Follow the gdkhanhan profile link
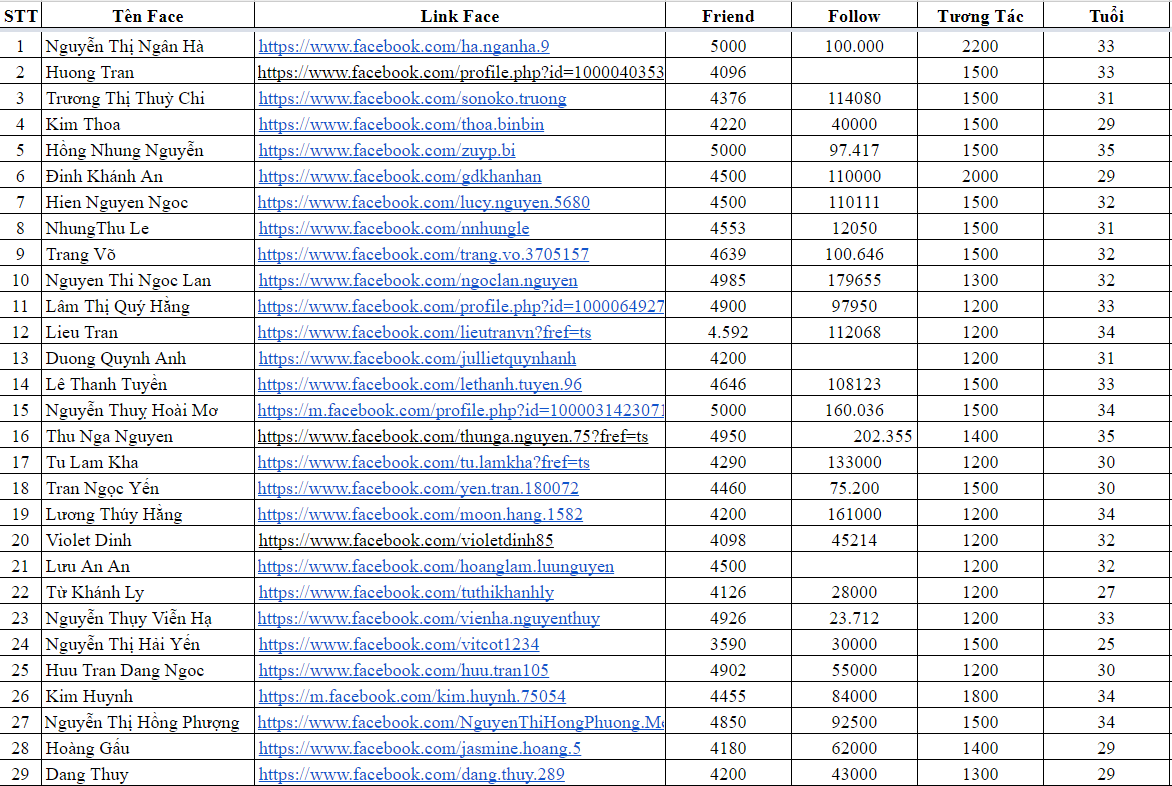Viewport: 1172px width, 786px height. click(x=400, y=176)
